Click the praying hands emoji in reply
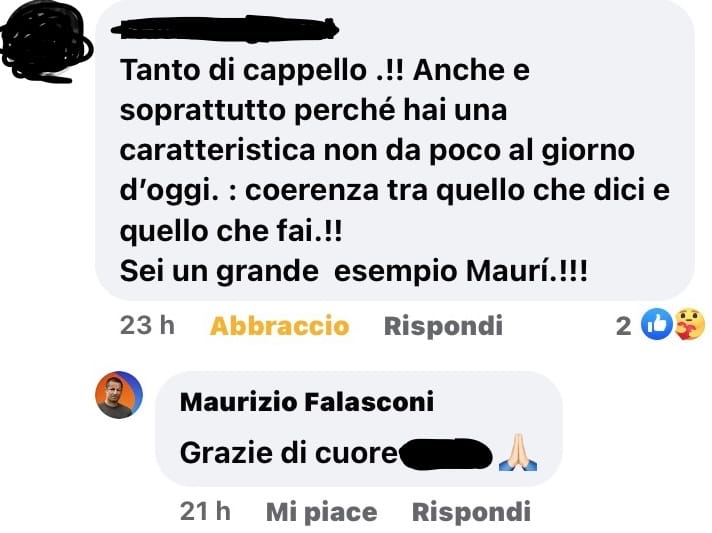Image resolution: width=712 pixels, height=533 pixels. tap(518, 452)
